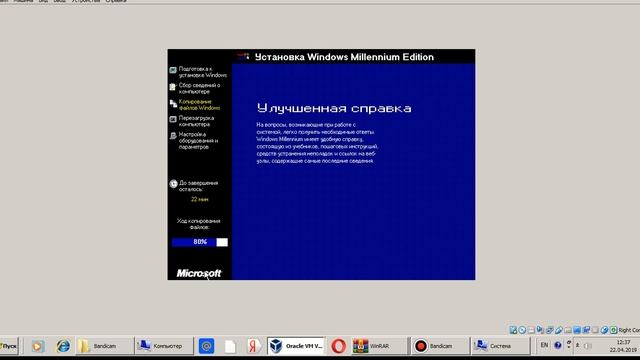Click the Настройка оборудования и параметров text
This screenshot has height=360, width=640.
pos(198,140)
